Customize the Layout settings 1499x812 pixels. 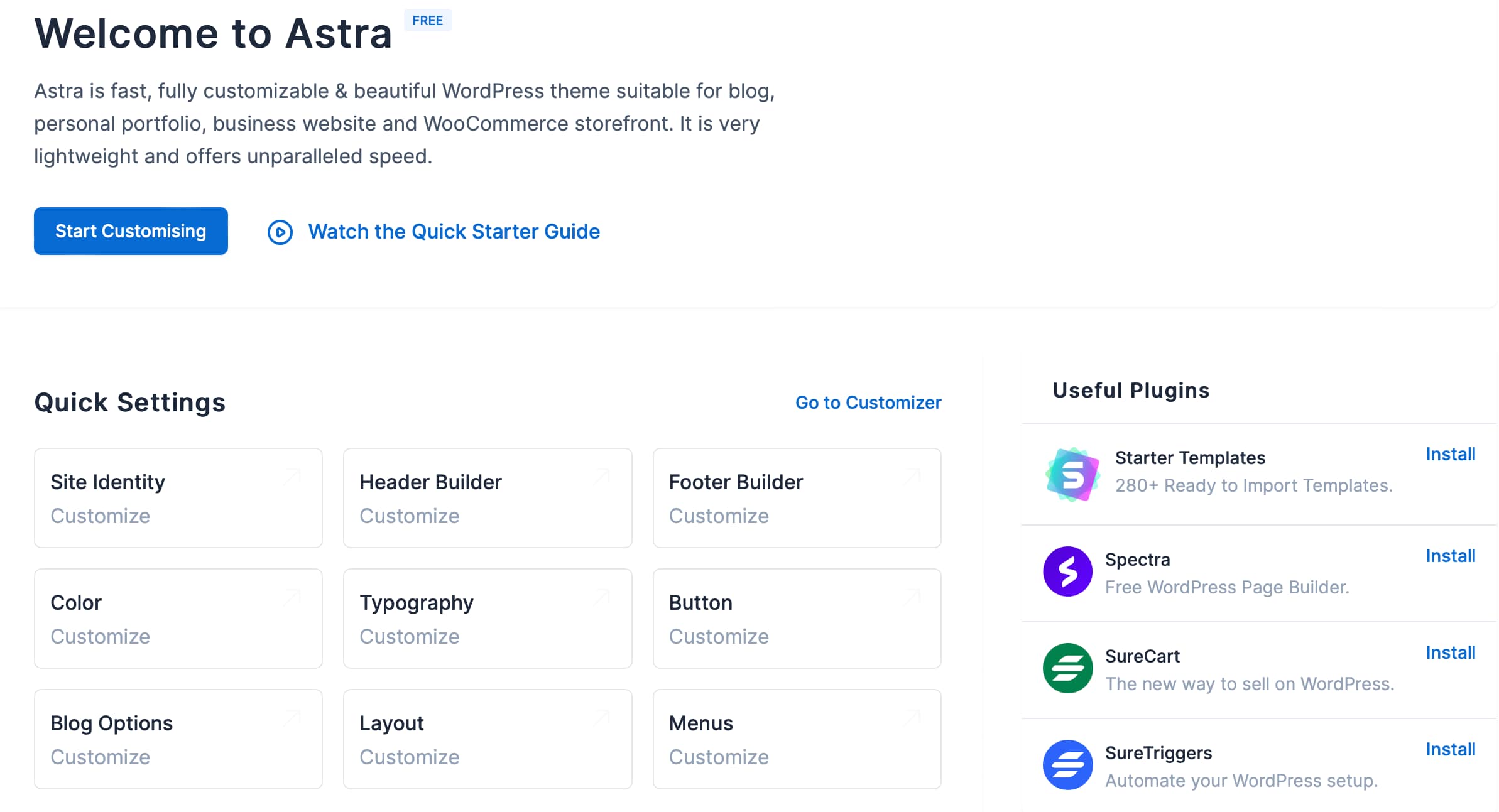pos(409,757)
